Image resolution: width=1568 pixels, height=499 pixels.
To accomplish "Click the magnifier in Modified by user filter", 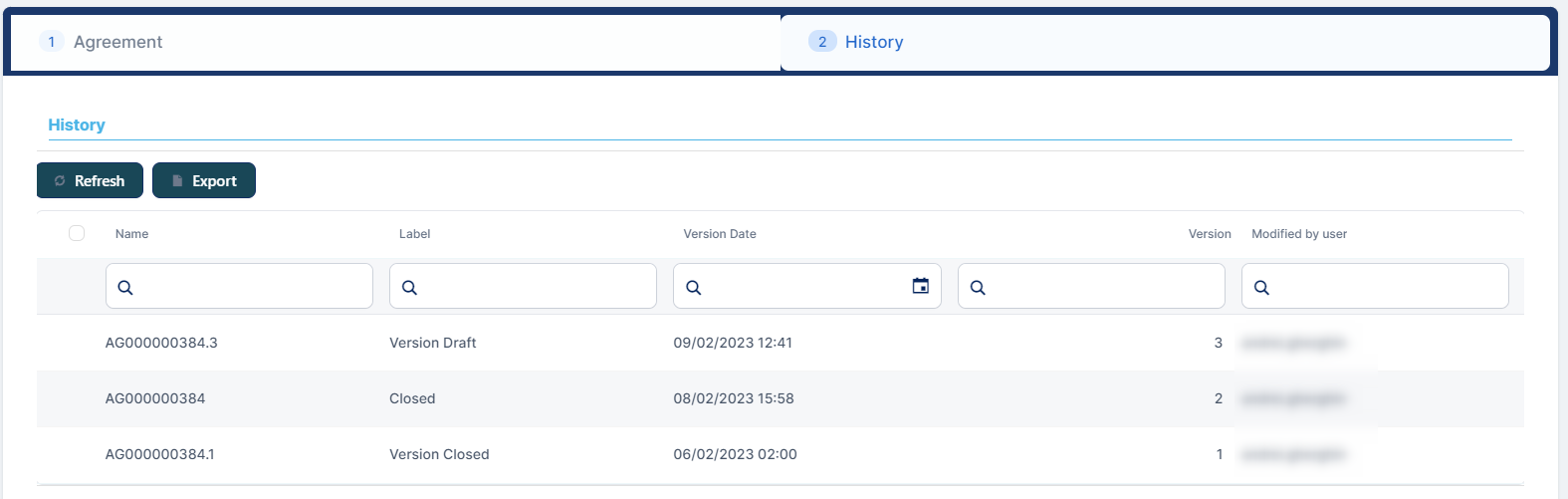I will (1261, 287).
